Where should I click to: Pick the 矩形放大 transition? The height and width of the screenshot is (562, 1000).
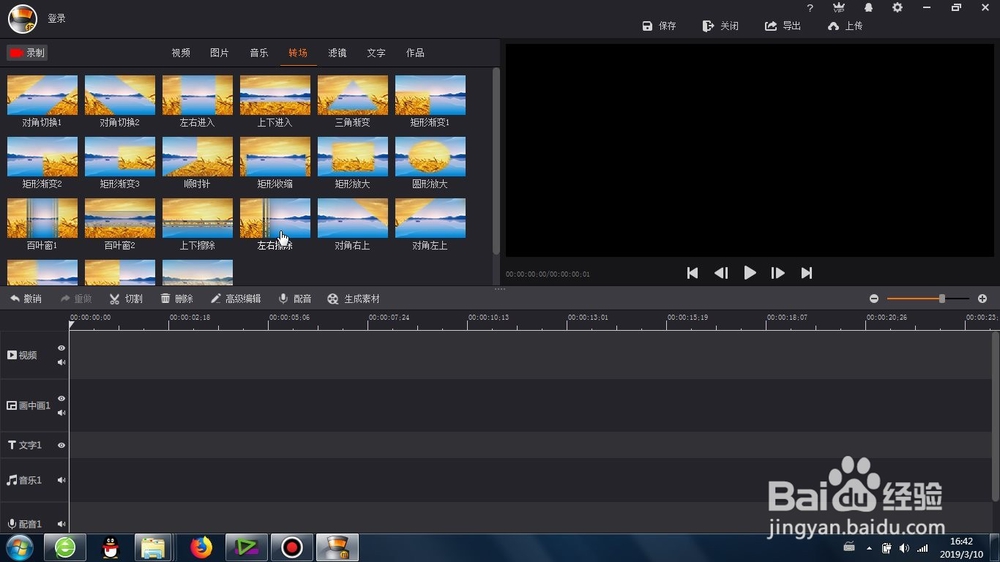coord(353,157)
